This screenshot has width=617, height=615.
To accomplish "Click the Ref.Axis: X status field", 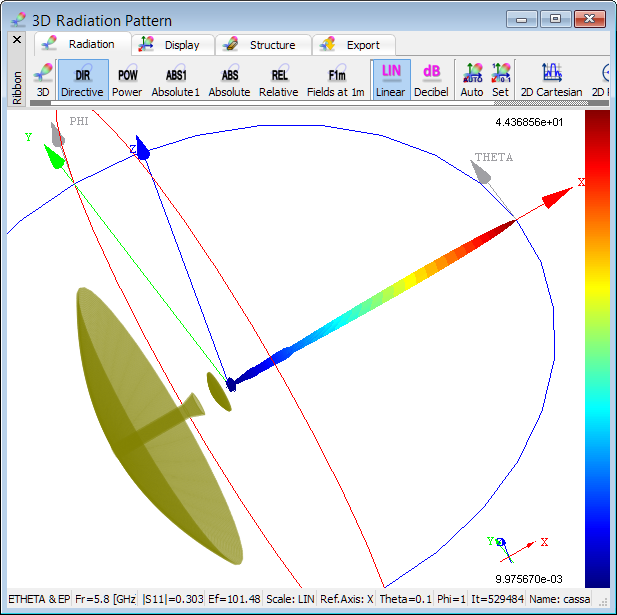I will click(x=346, y=598).
